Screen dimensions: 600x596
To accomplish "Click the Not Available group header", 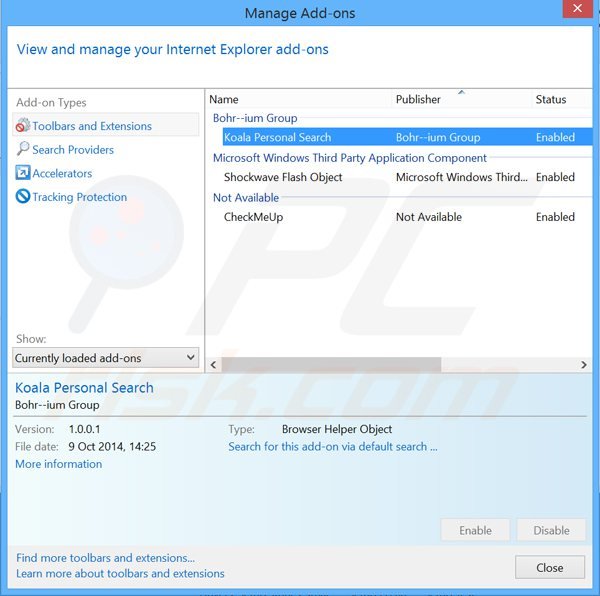I will [246, 198].
